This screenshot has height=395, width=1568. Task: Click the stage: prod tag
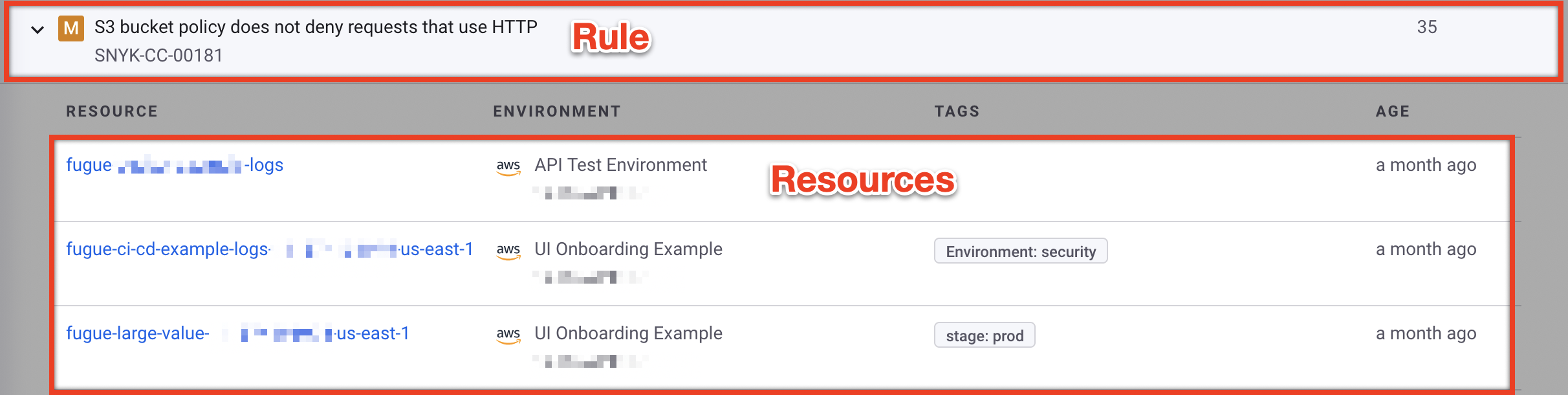pos(984,335)
